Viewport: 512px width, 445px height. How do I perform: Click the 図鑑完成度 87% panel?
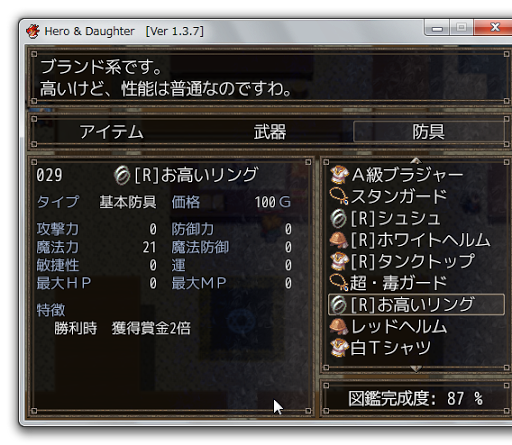415,398
